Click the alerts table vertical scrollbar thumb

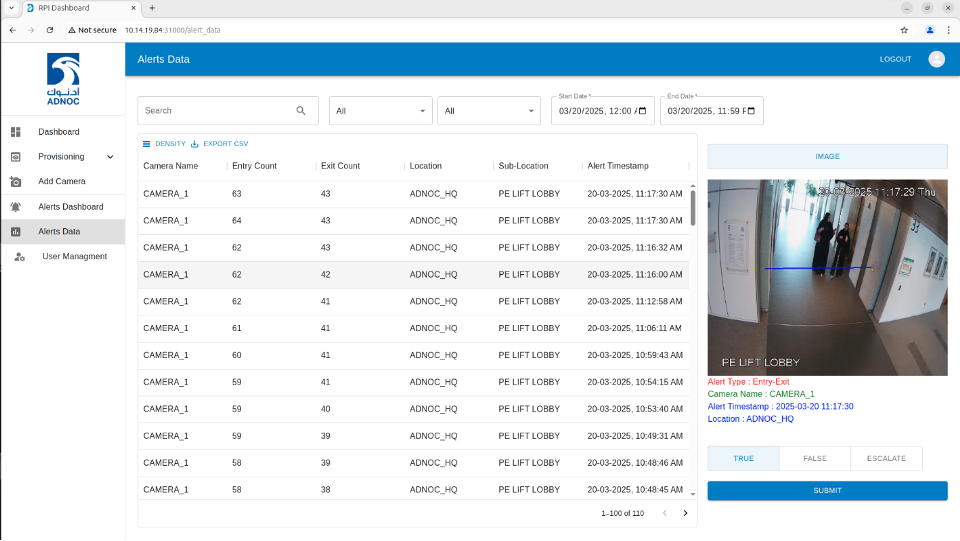point(693,208)
